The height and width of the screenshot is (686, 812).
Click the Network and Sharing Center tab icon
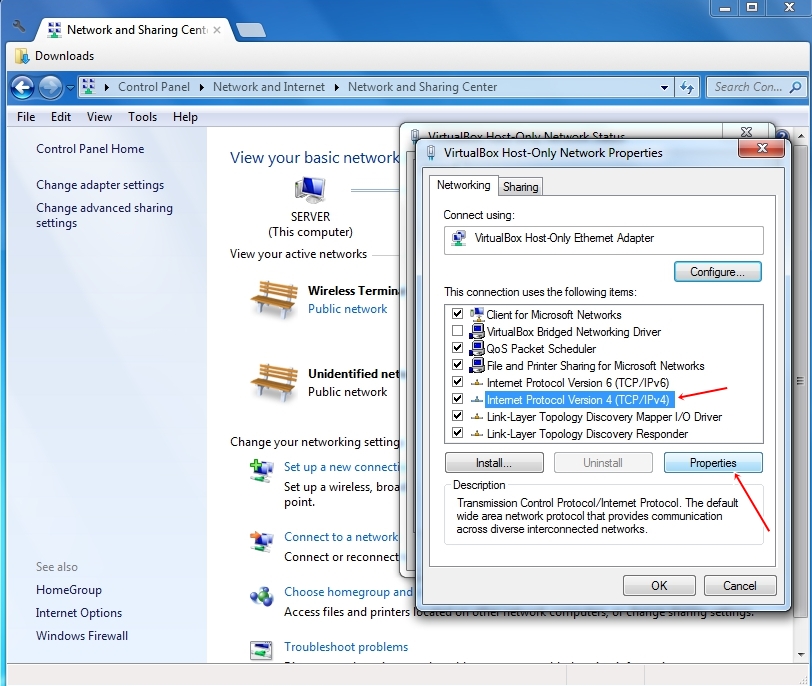click(54, 30)
